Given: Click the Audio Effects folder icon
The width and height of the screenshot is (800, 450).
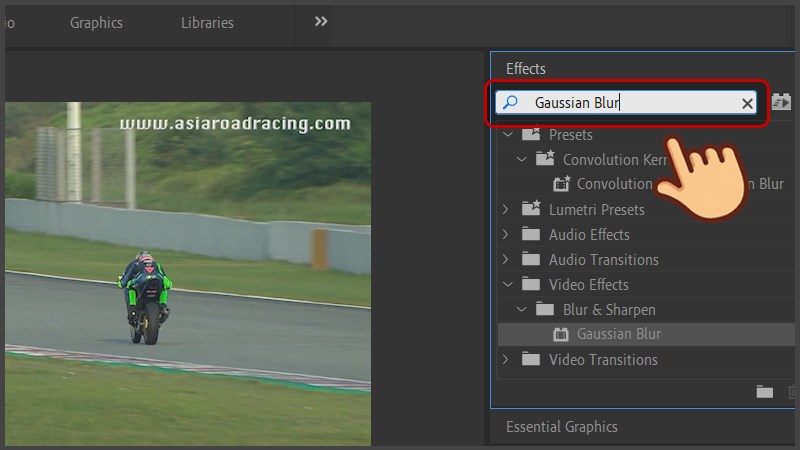Looking at the screenshot, I should pos(531,234).
